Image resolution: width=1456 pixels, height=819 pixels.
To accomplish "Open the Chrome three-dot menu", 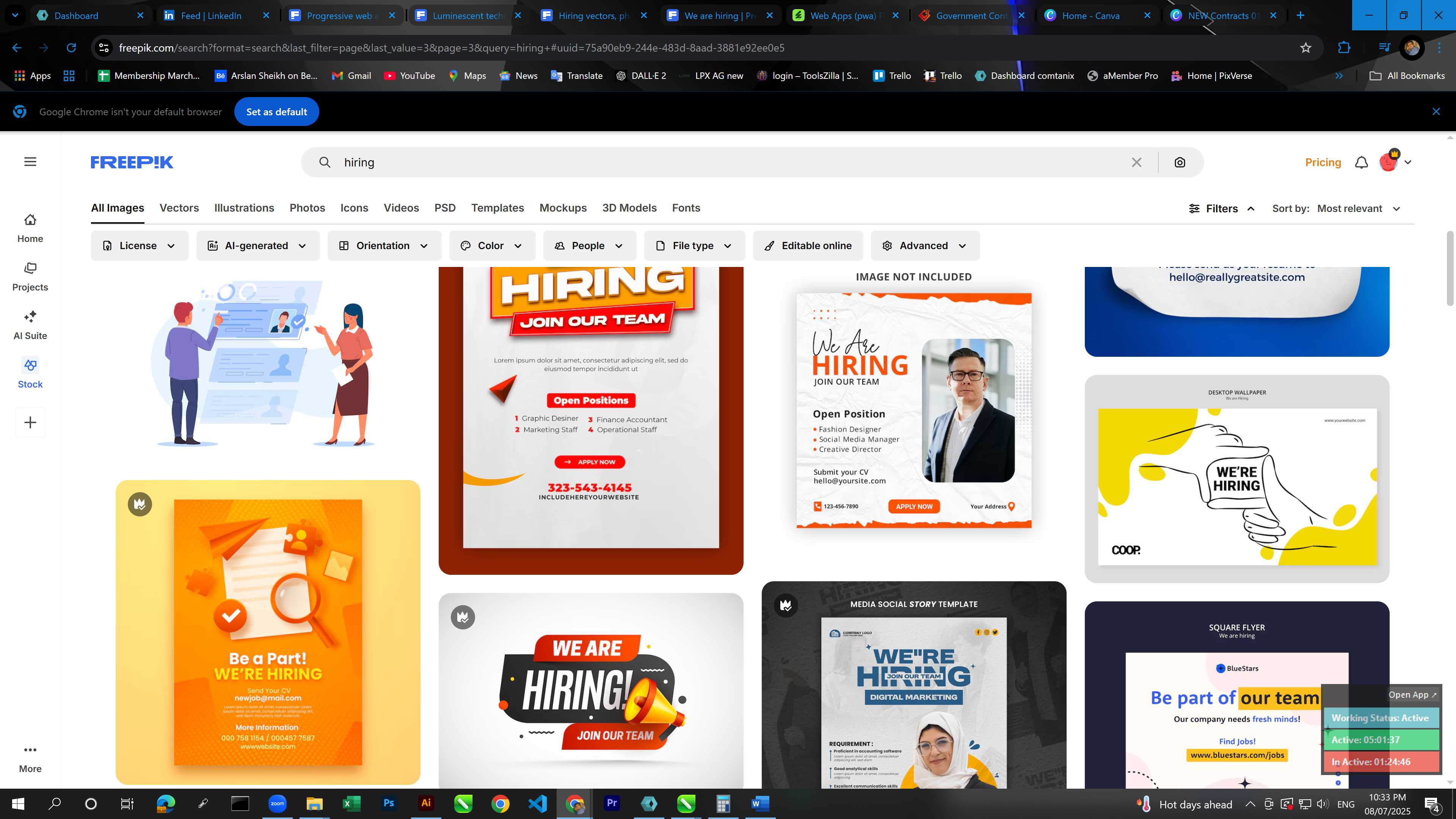I will tap(1440, 48).
